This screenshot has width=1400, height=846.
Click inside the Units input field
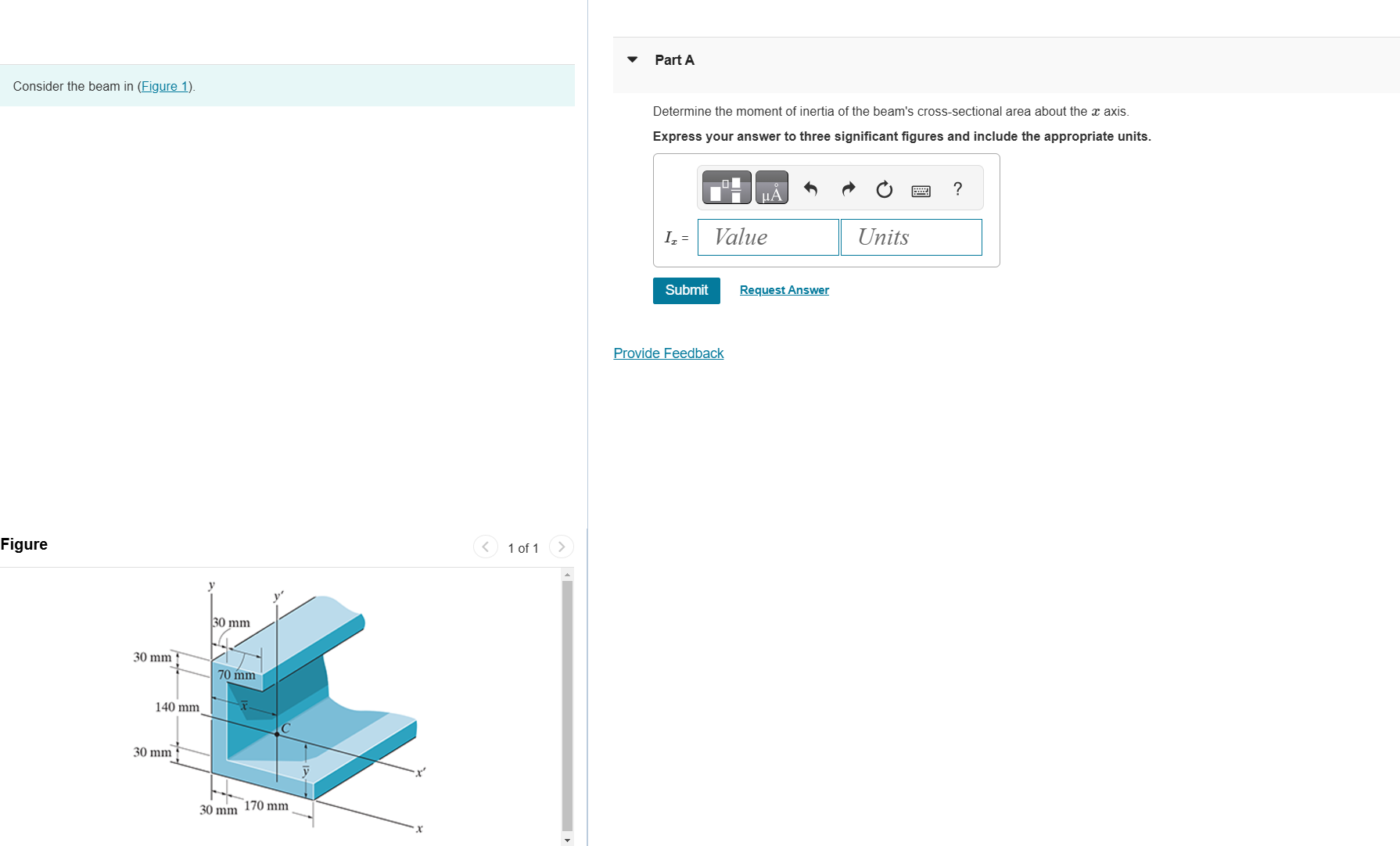pos(910,237)
